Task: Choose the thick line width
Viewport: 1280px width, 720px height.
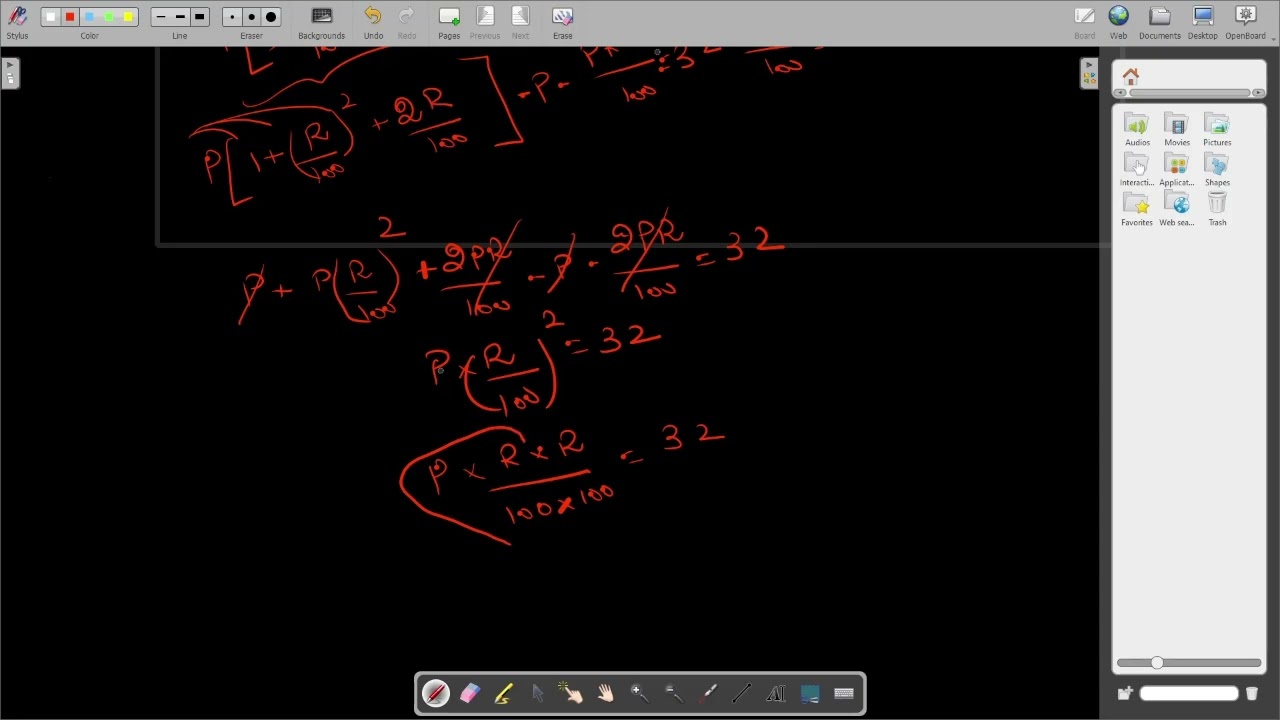Action: click(x=199, y=17)
